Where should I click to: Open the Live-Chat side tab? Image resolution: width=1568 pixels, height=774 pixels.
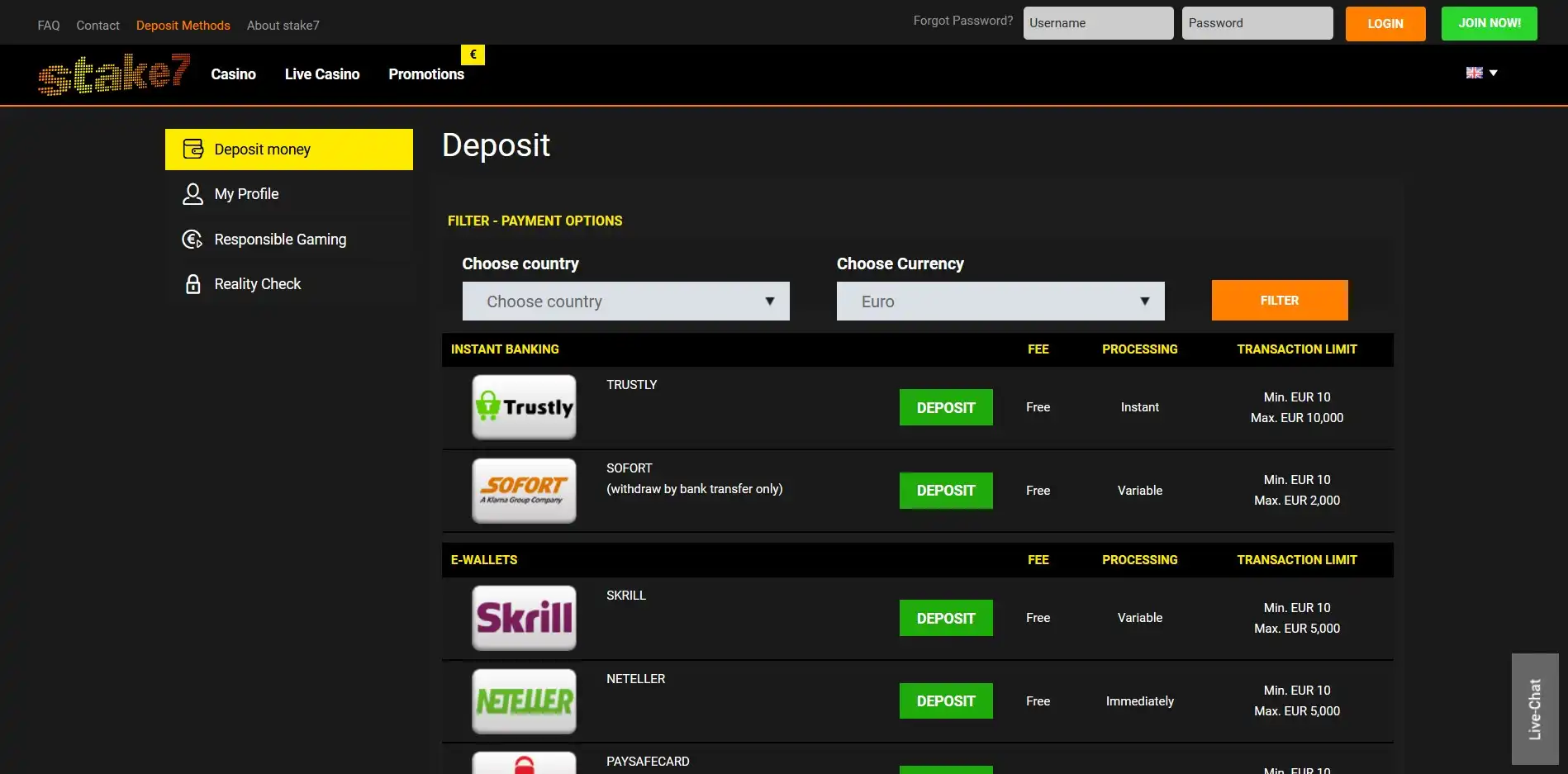click(1534, 709)
